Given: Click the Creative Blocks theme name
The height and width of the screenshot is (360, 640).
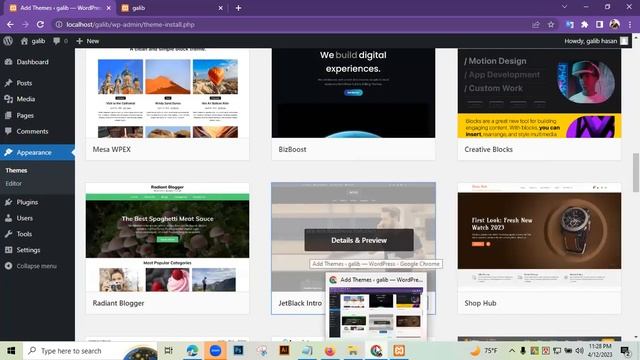Looking at the screenshot, I should pyautogui.click(x=488, y=149).
